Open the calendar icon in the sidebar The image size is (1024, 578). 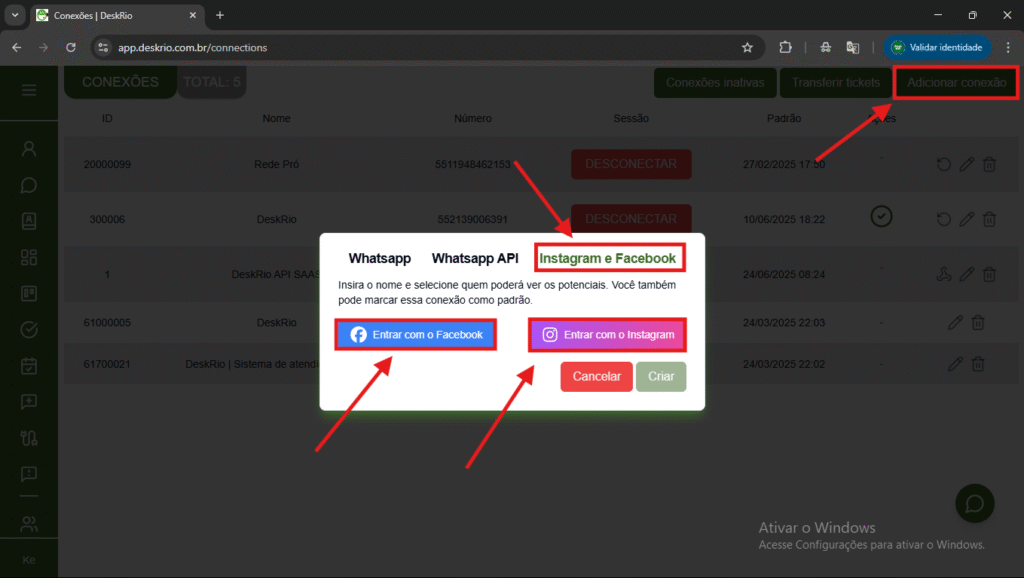pos(29,366)
